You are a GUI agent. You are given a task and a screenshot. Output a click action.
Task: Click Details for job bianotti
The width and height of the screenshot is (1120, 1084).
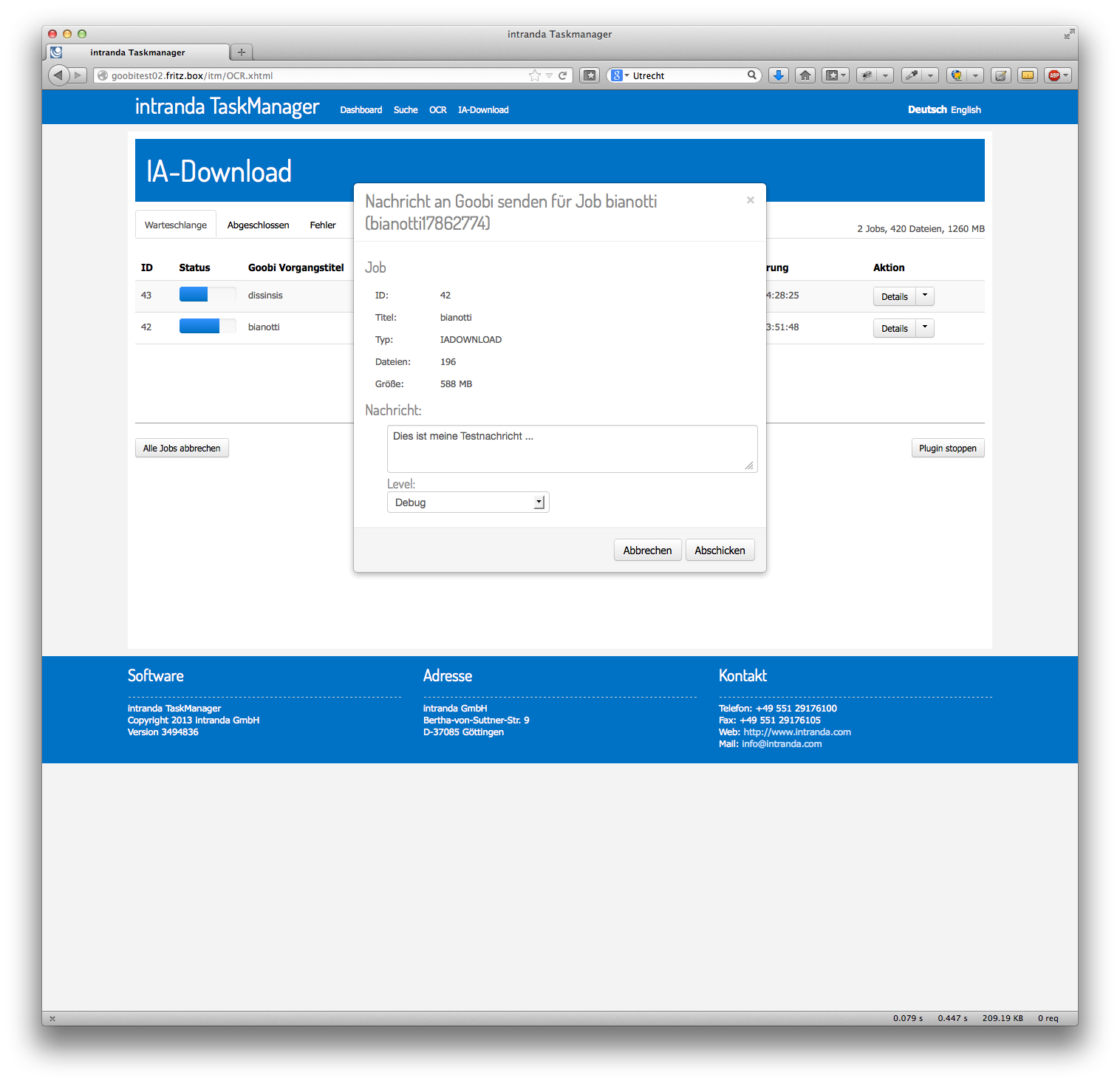(x=895, y=328)
